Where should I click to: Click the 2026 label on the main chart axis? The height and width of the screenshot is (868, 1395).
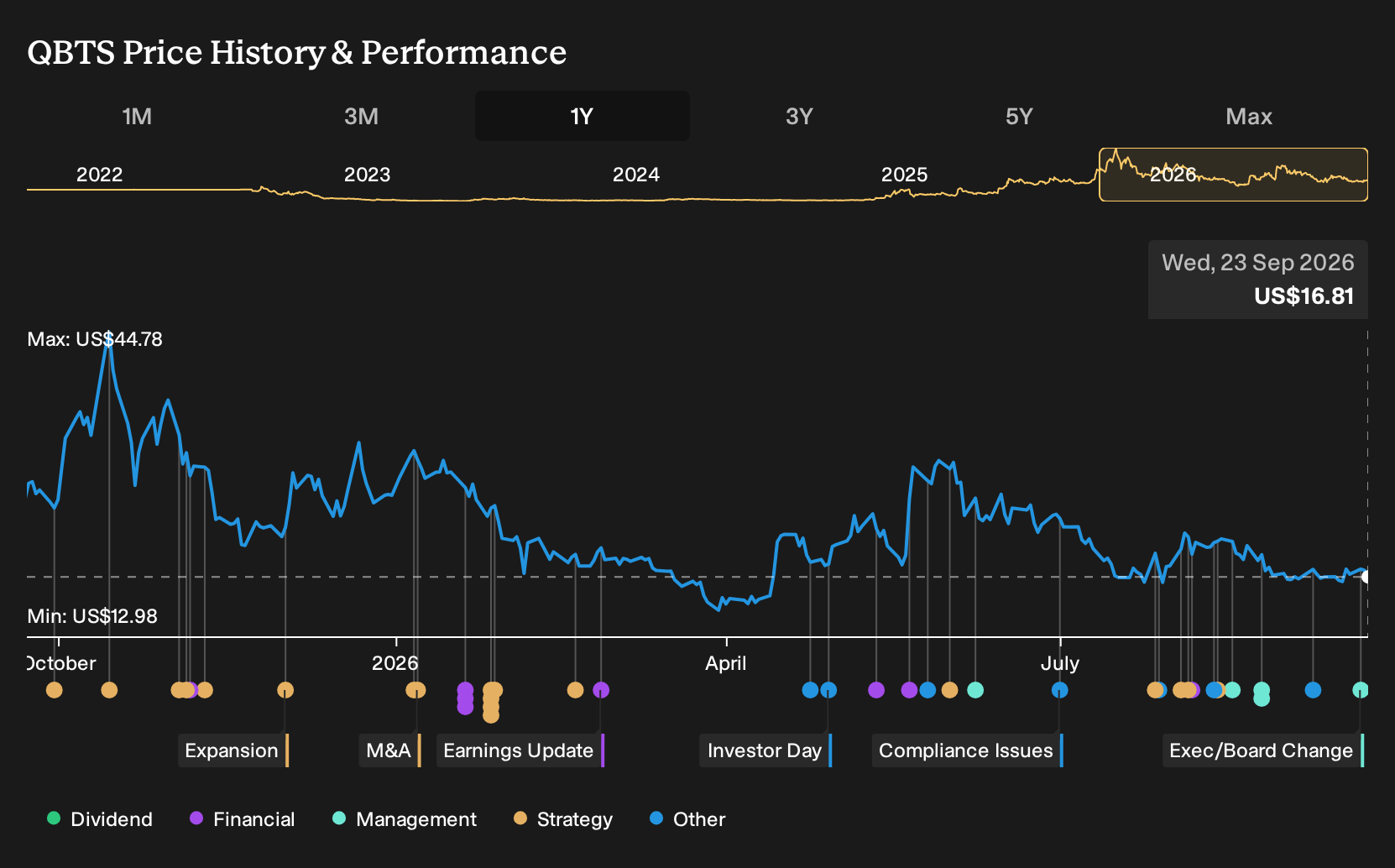pyautogui.click(x=394, y=663)
